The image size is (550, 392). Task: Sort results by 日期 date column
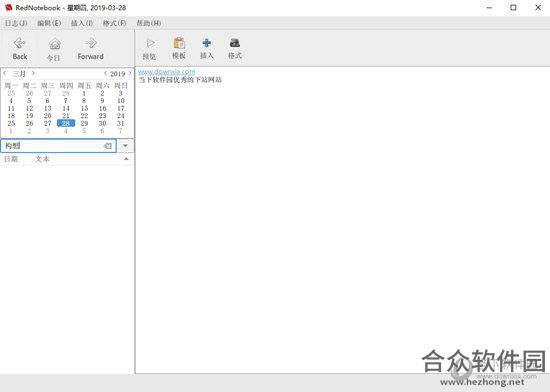(11, 159)
